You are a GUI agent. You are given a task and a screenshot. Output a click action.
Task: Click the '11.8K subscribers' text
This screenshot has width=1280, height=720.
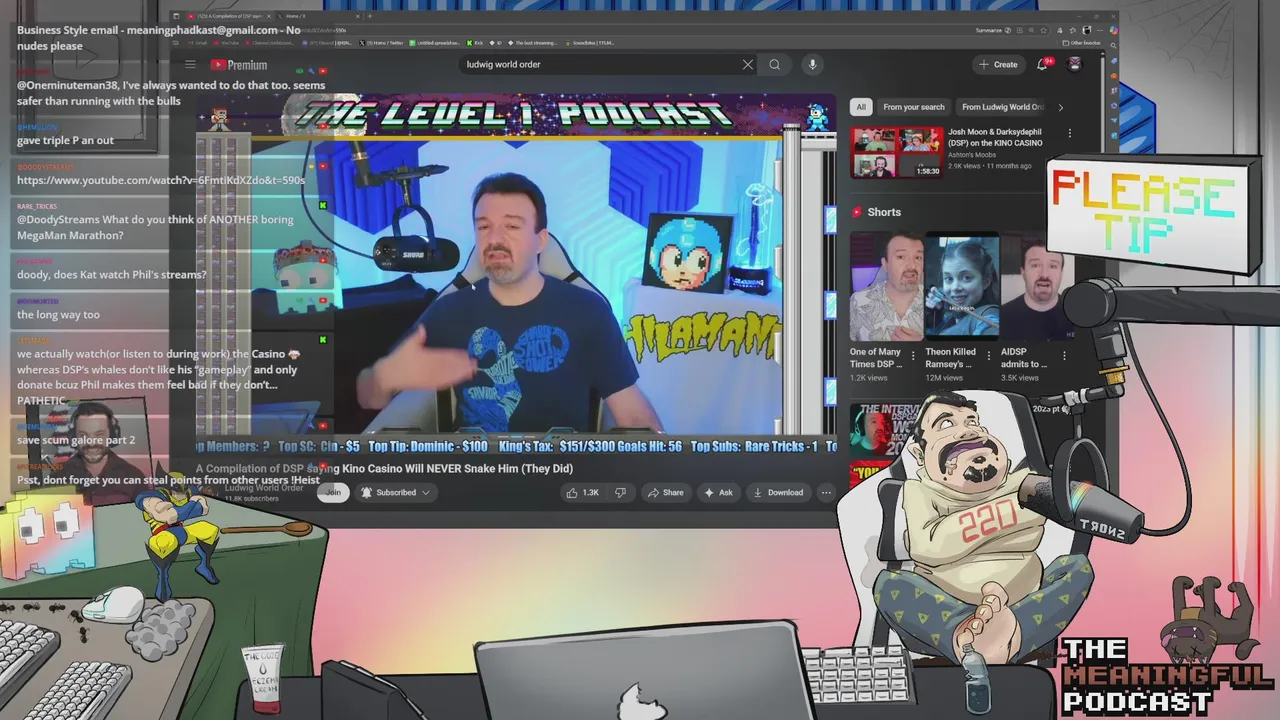pyautogui.click(x=251, y=498)
